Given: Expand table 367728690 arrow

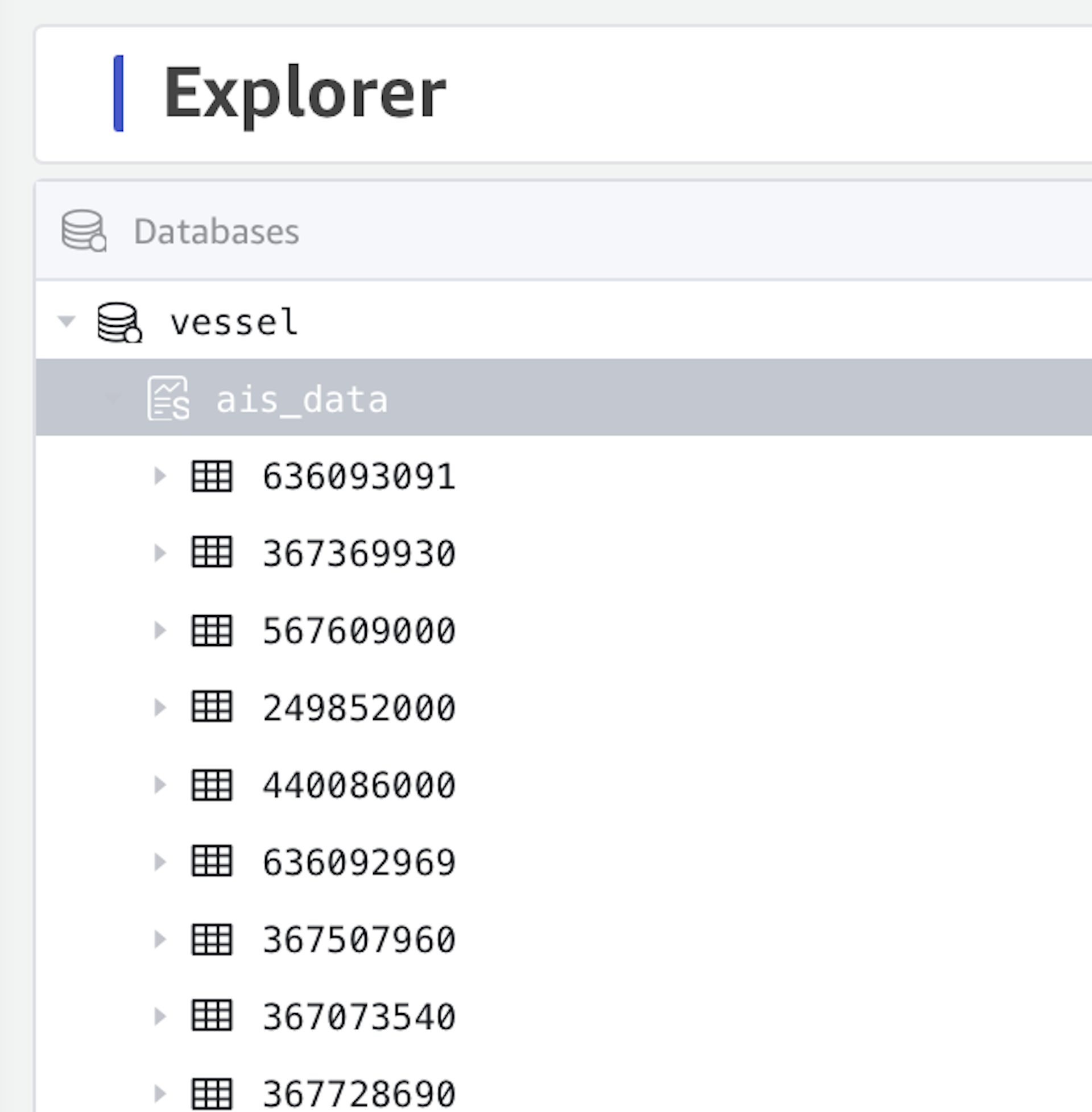Looking at the screenshot, I should click(x=159, y=1093).
